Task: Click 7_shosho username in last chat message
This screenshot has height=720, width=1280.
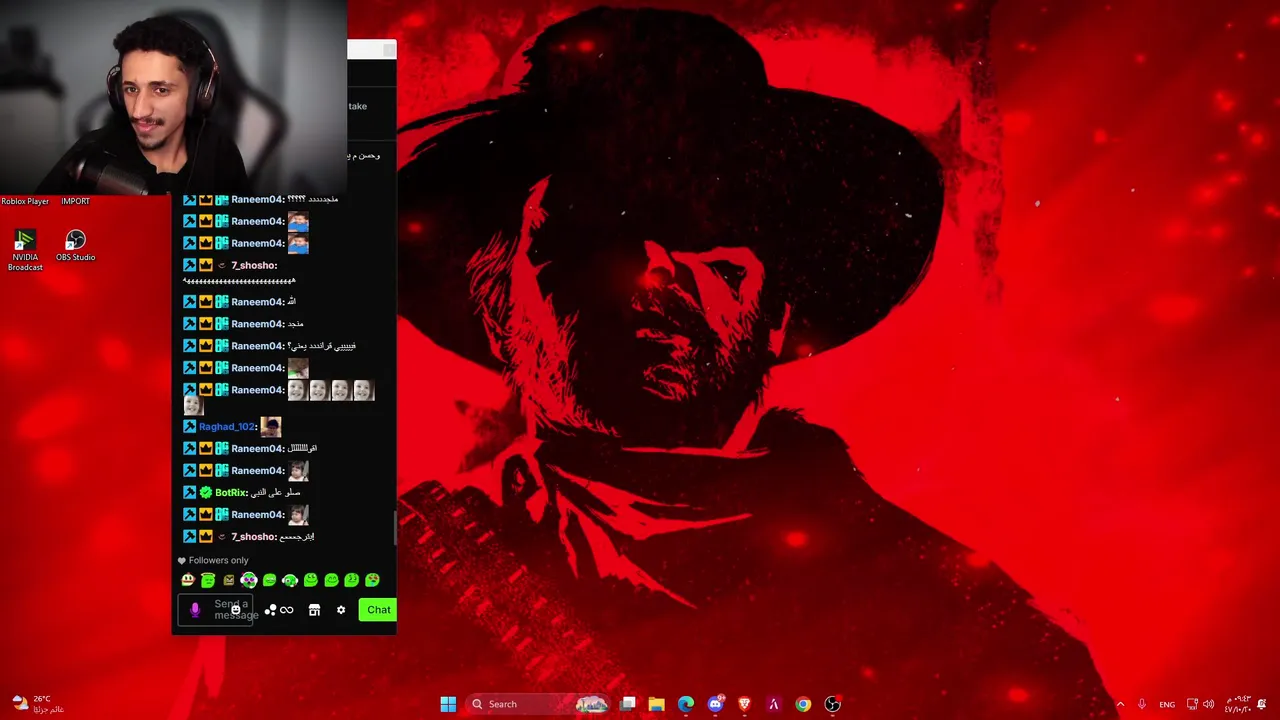Action: pyautogui.click(x=253, y=537)
